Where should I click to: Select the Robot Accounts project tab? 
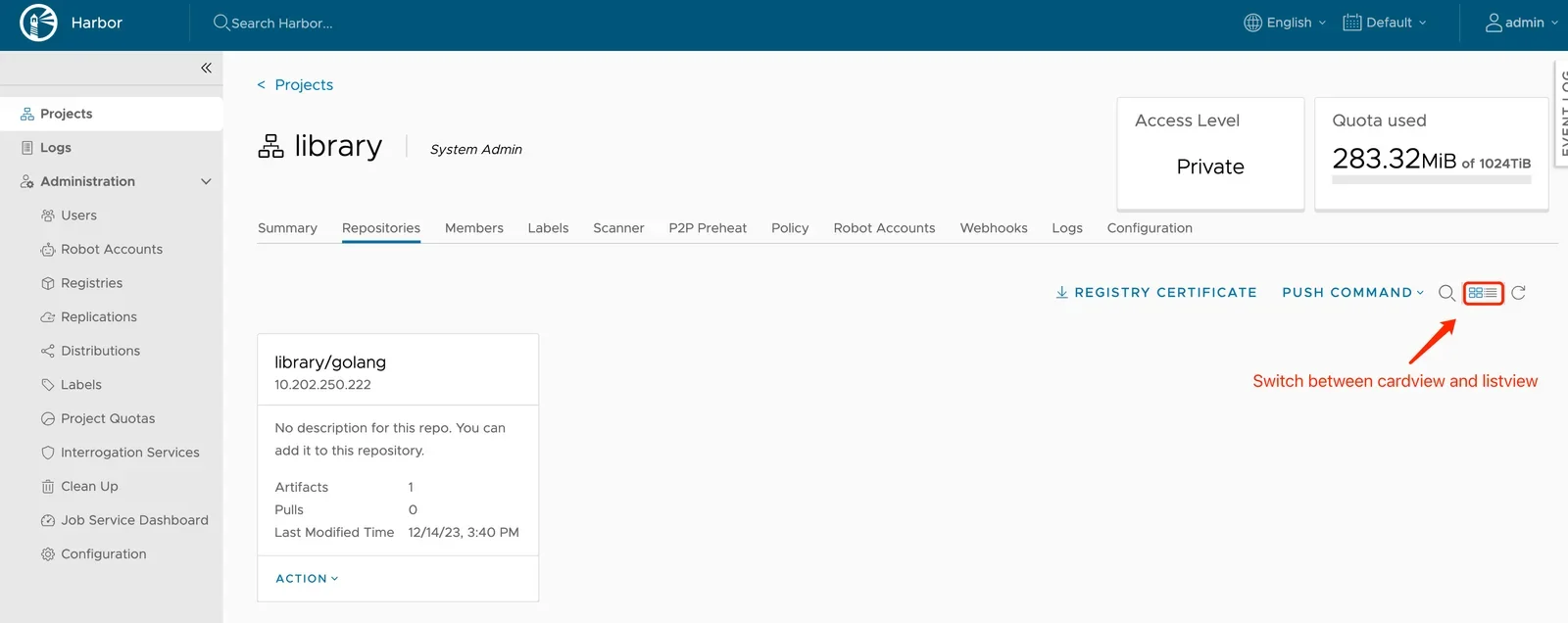[x=885, y=228]
